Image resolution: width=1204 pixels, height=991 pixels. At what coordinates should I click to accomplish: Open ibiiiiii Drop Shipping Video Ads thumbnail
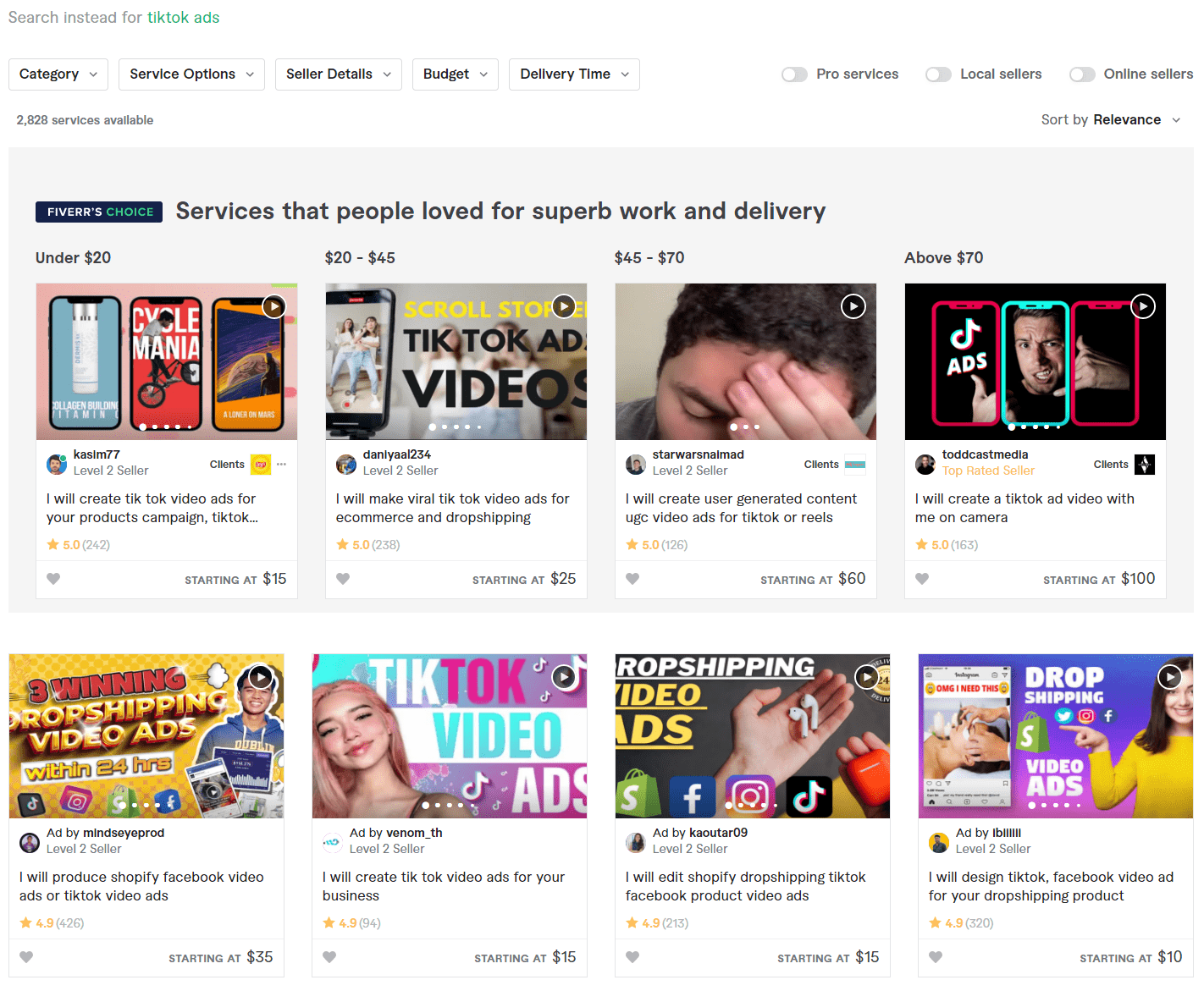pyautogui.click(x=1056, y=736)
